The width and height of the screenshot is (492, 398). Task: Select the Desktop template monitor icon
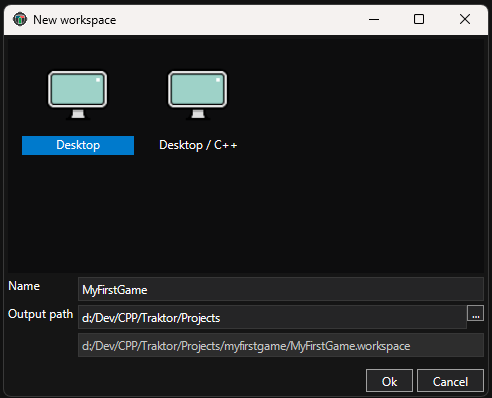point(78,95)
